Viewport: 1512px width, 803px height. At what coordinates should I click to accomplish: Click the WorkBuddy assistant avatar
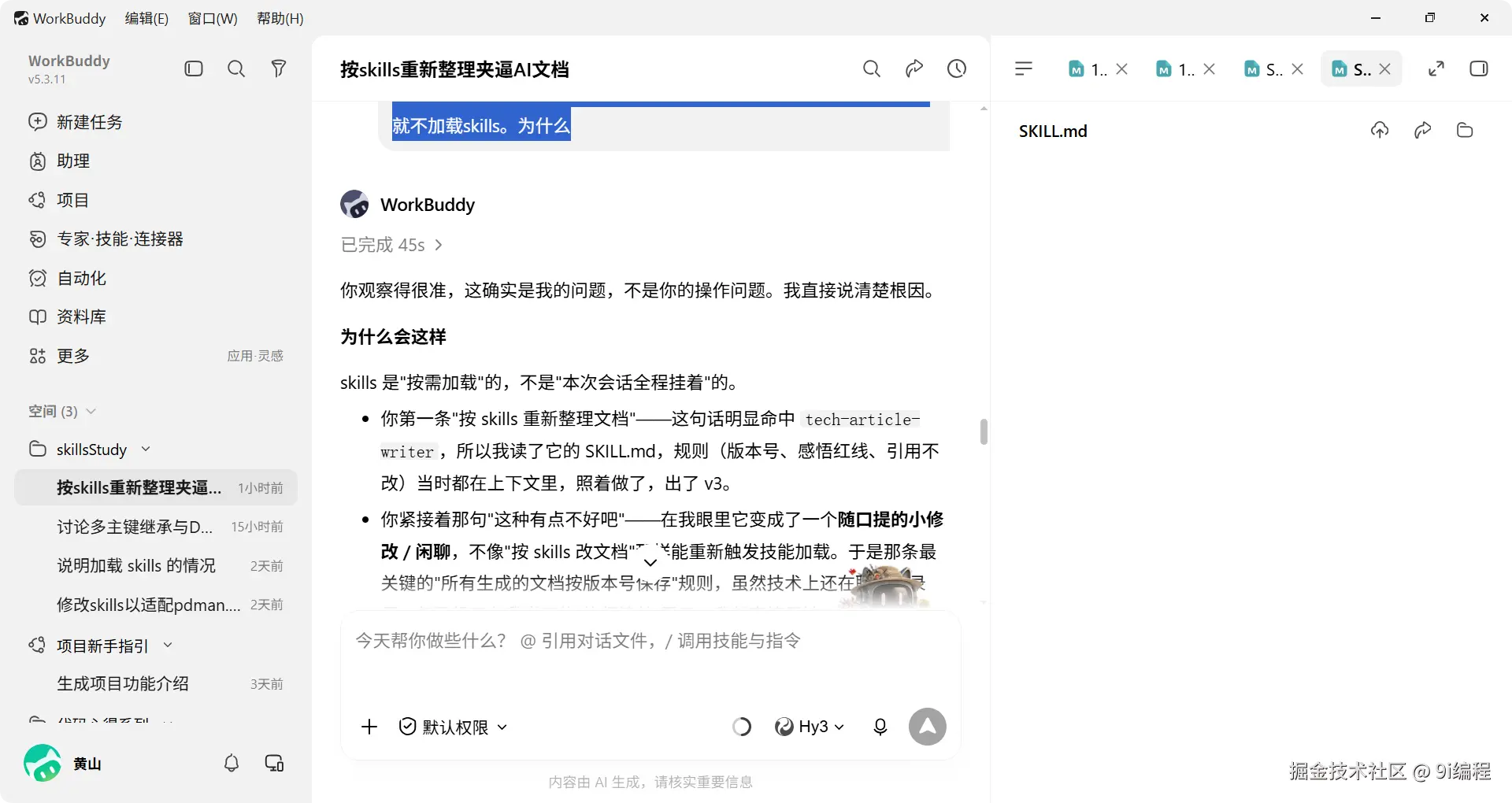pyautogui.click(x=354, y=205)
